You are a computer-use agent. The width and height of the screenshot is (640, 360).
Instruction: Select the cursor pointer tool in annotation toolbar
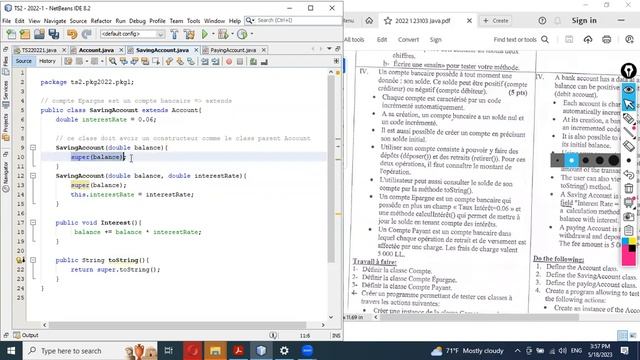(x=629, y=104)
